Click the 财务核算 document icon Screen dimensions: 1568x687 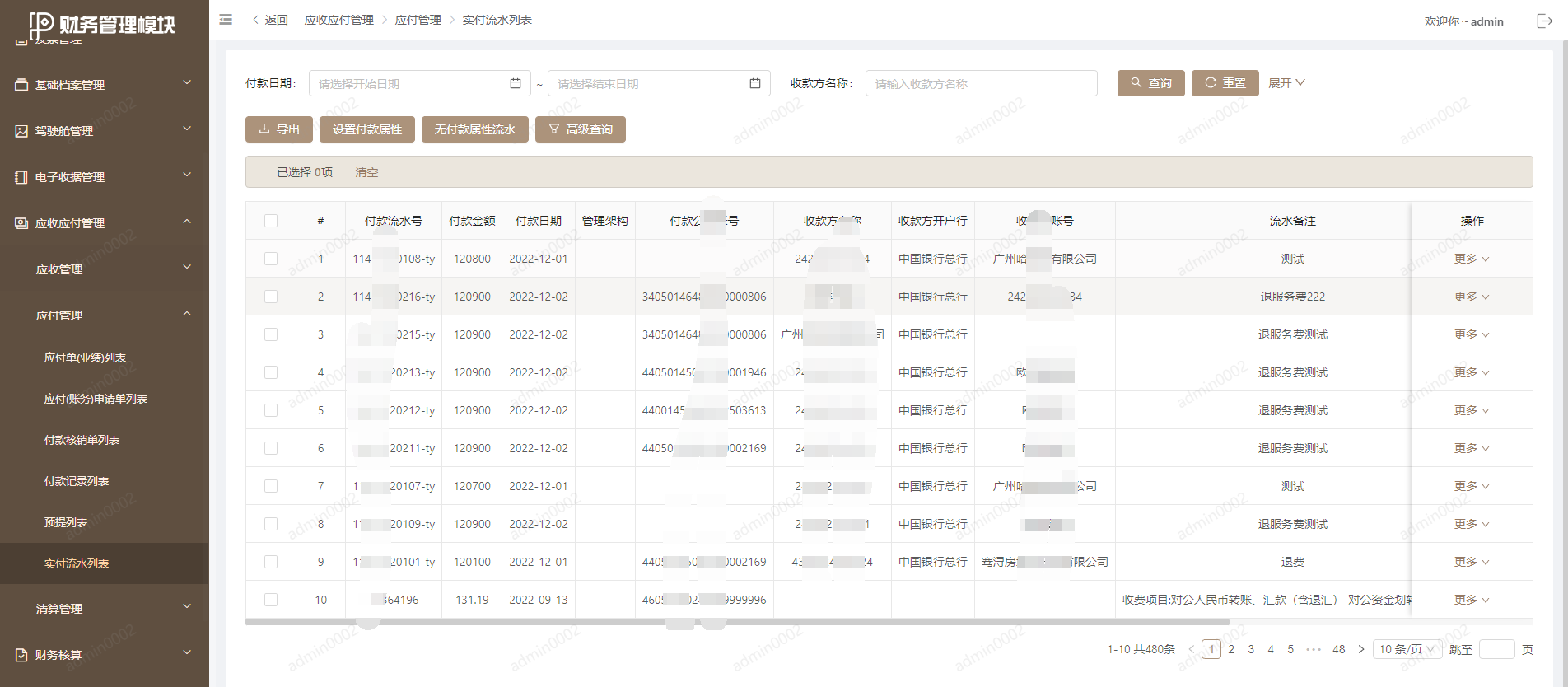pyautogui.click(x=21, y=655)
